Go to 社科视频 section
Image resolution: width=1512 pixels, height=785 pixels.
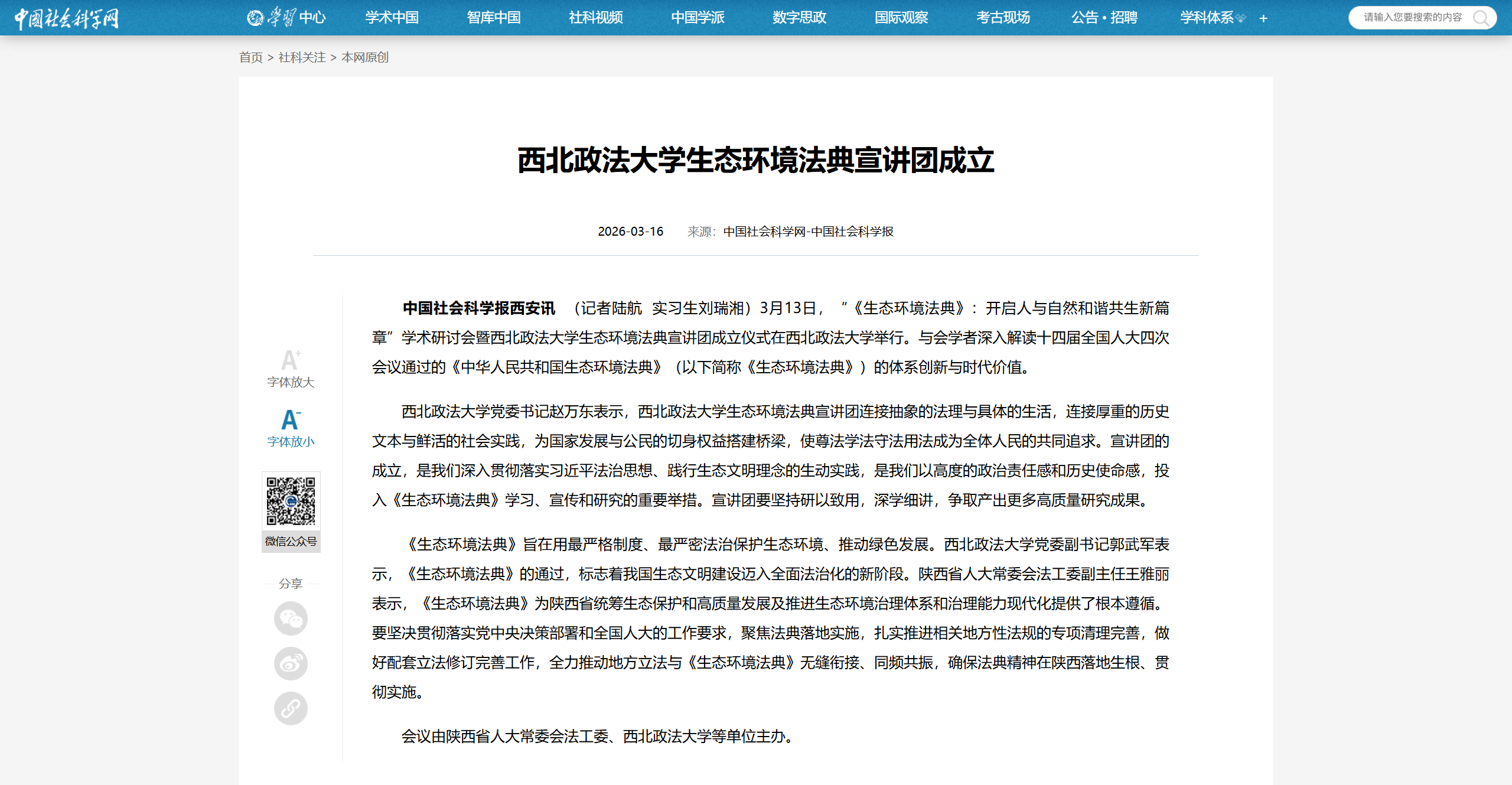[x=596, y=18]
